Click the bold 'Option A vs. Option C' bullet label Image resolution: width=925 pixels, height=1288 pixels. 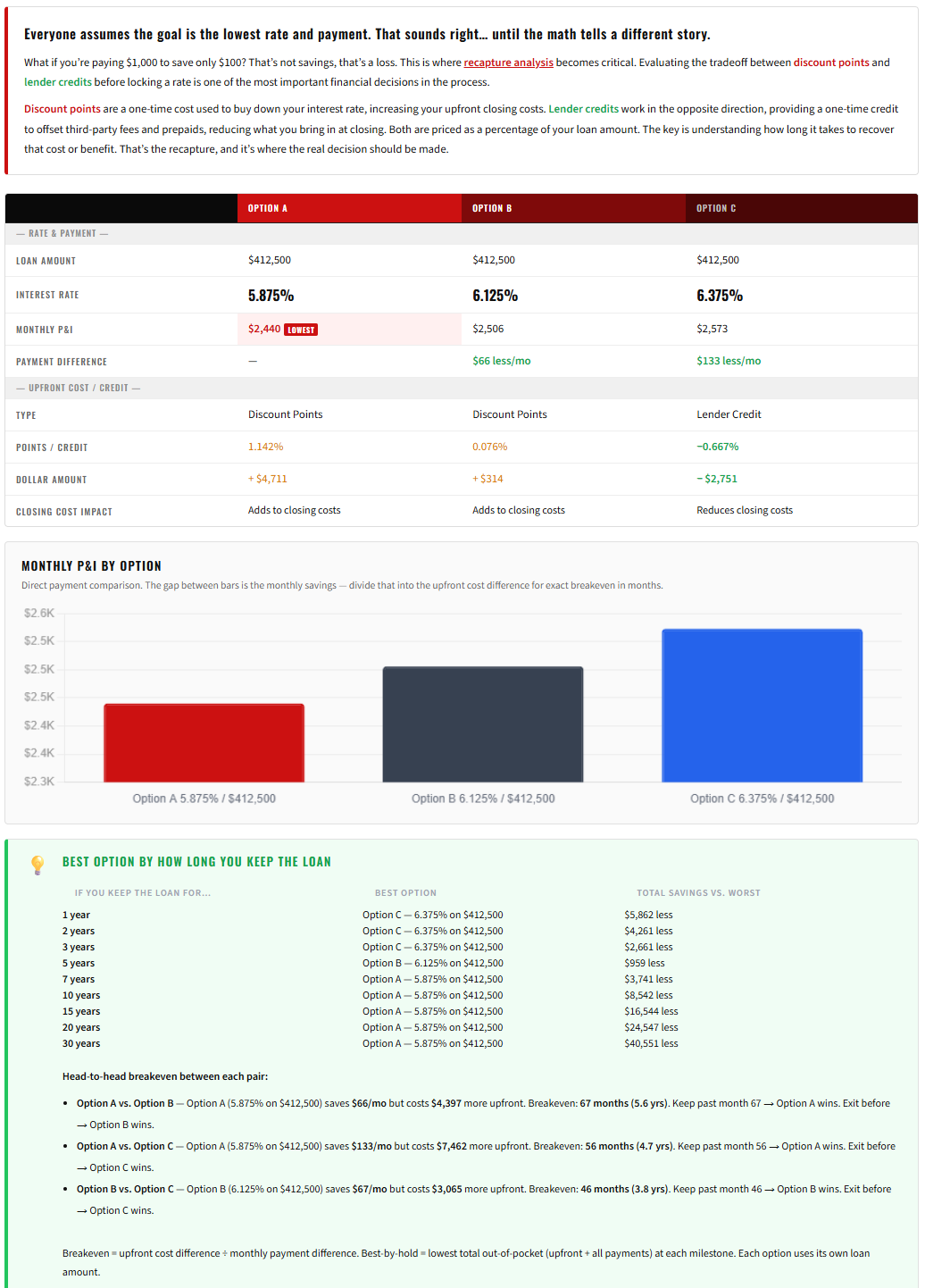125,1146
